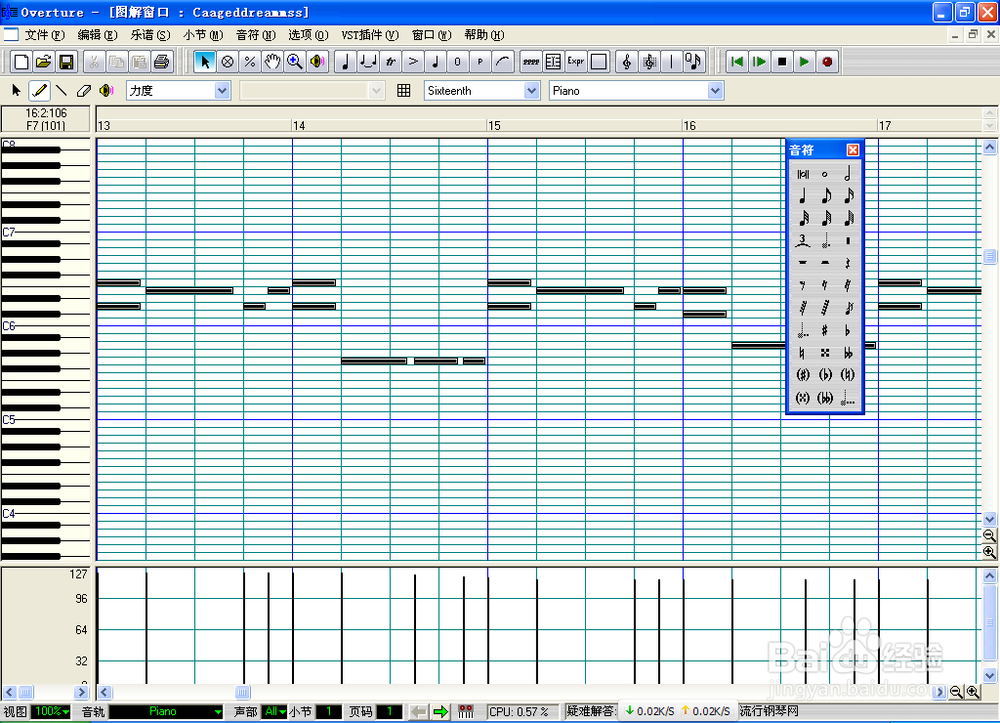Open the 文件 File menu
The height and width of the screenshot is (723, 1000).
(x=45, y=35)
